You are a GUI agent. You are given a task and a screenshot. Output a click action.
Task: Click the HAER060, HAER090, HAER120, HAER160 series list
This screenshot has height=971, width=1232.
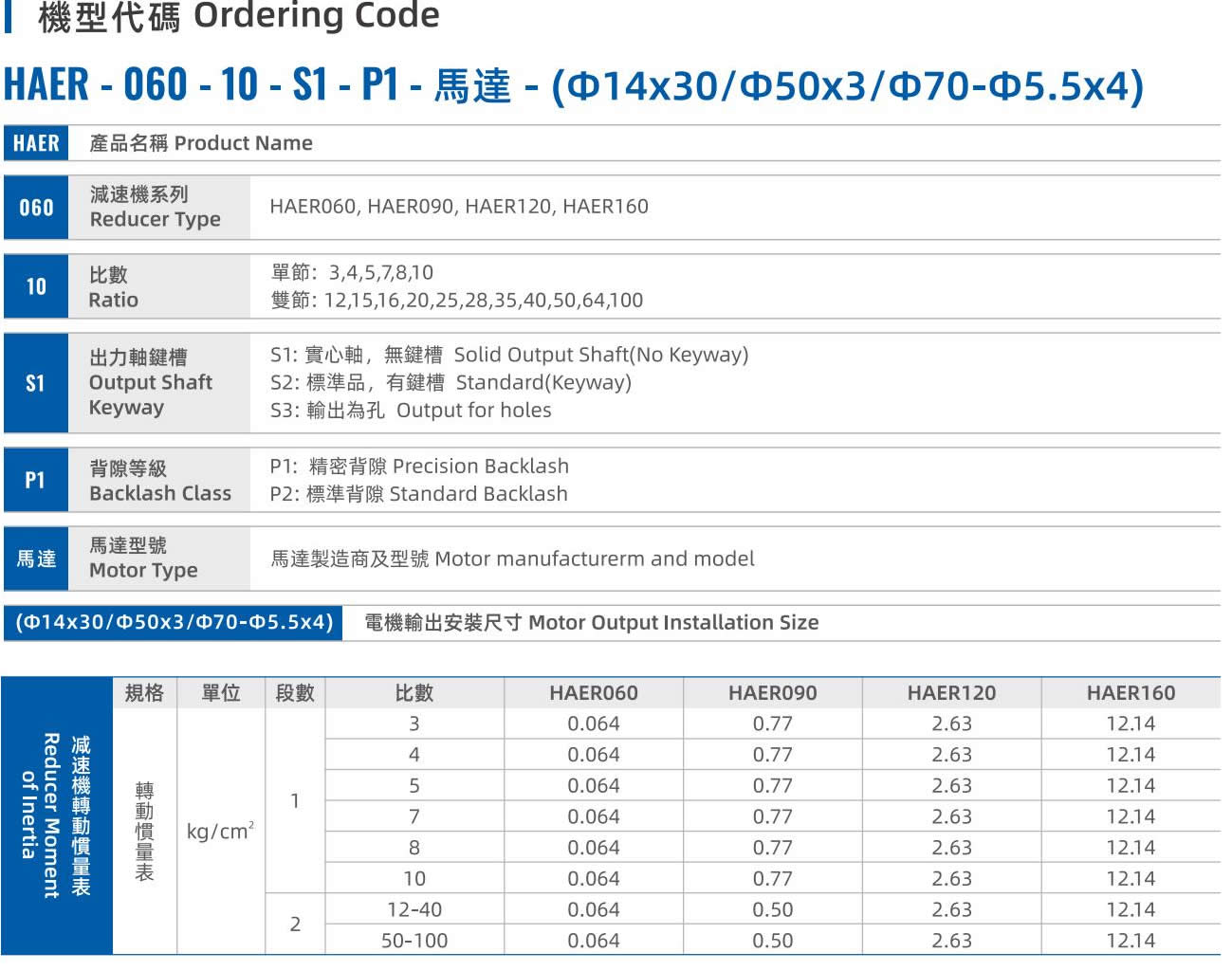tap(459, 207)
